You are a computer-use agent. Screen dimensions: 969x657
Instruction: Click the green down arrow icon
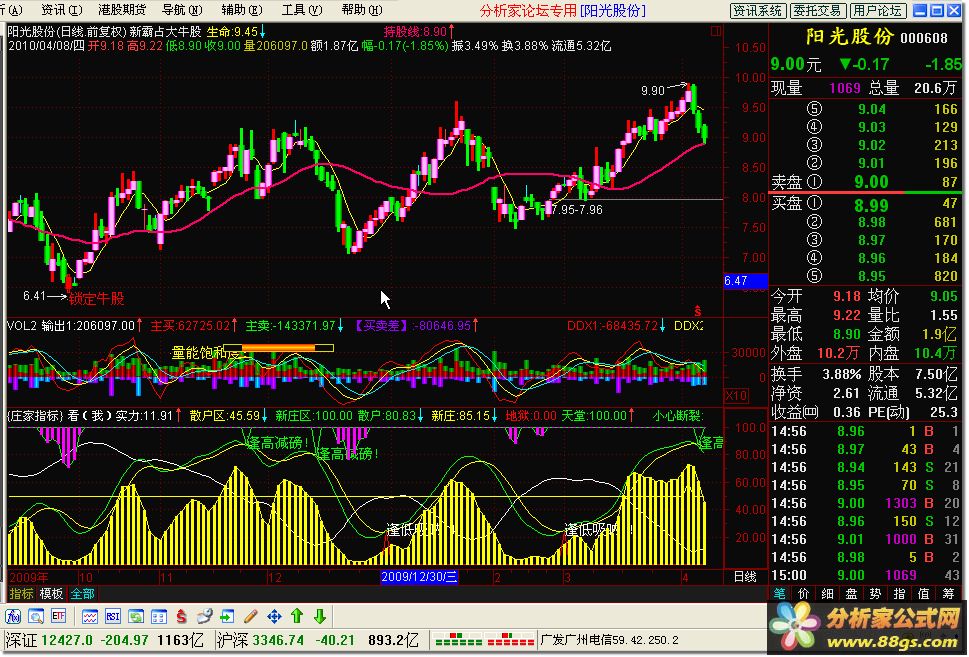319,616
